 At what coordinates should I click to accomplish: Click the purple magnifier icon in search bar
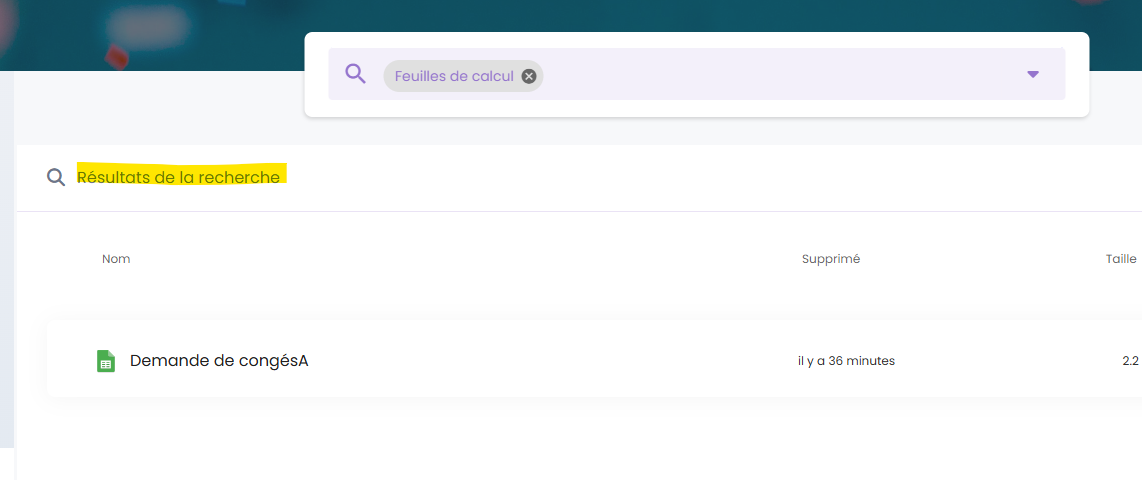(x=355, y=74)
